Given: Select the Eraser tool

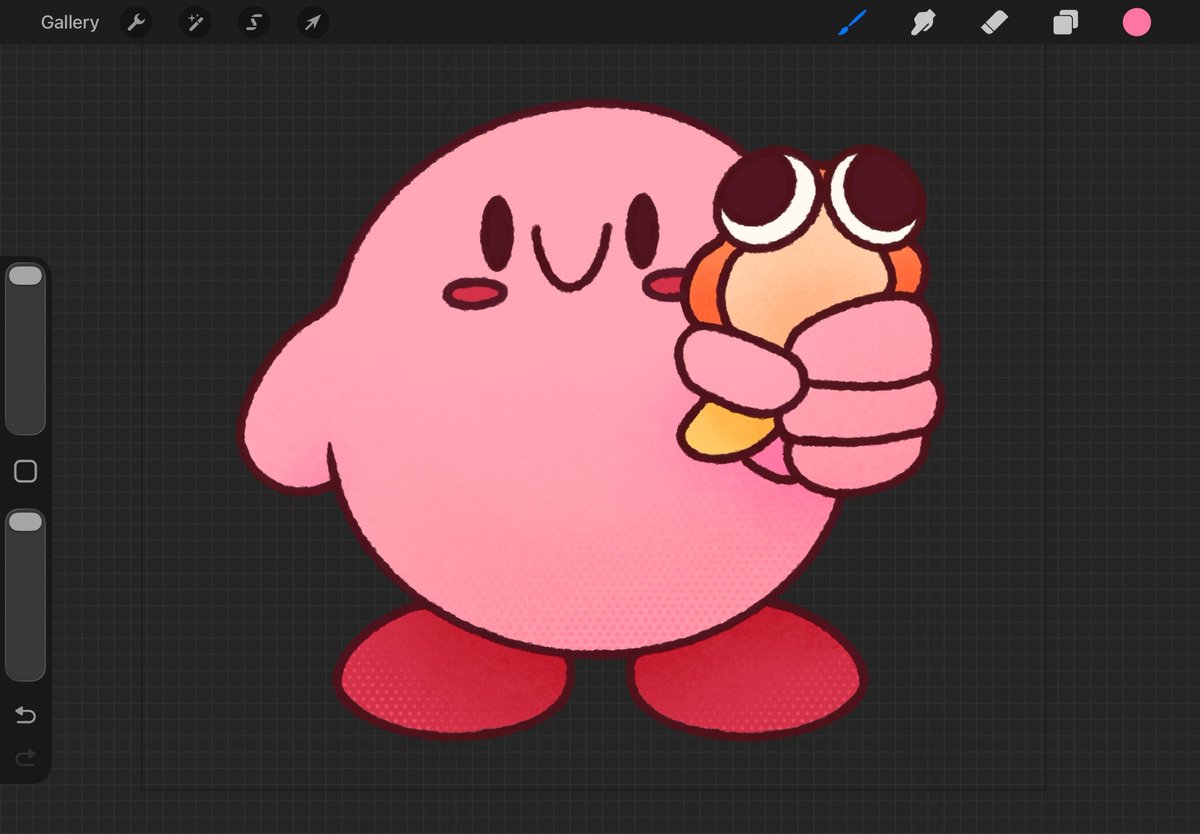Looking at the screenshot, I should [994, 22].
